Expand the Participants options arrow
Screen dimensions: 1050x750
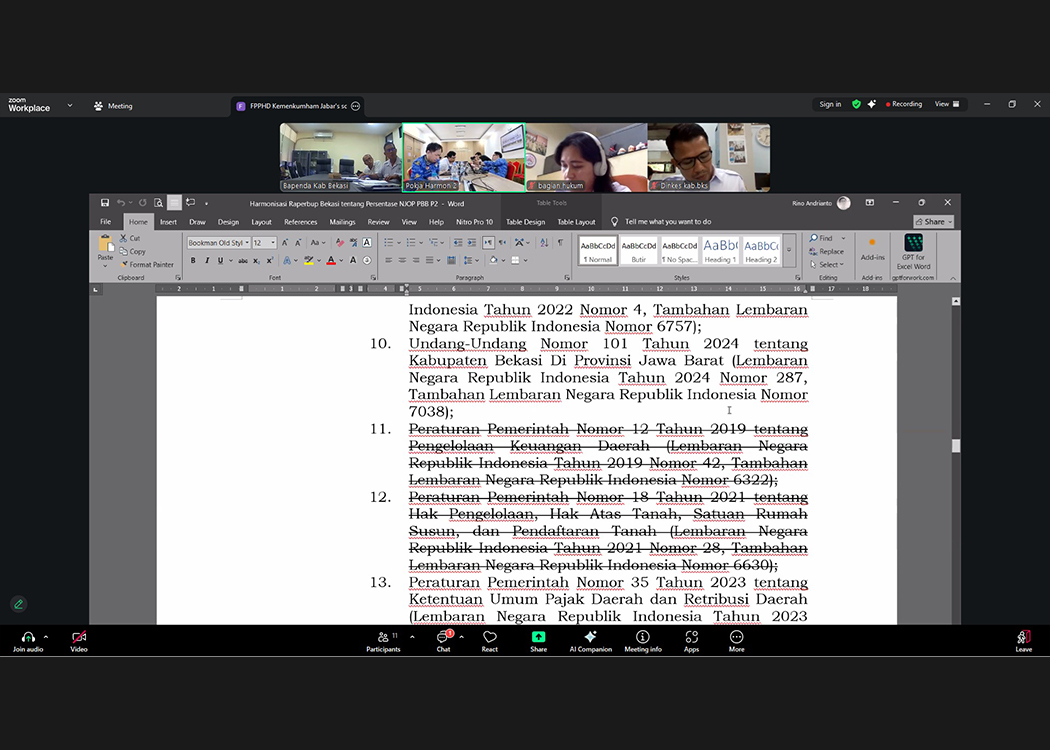tap(412, 636)
